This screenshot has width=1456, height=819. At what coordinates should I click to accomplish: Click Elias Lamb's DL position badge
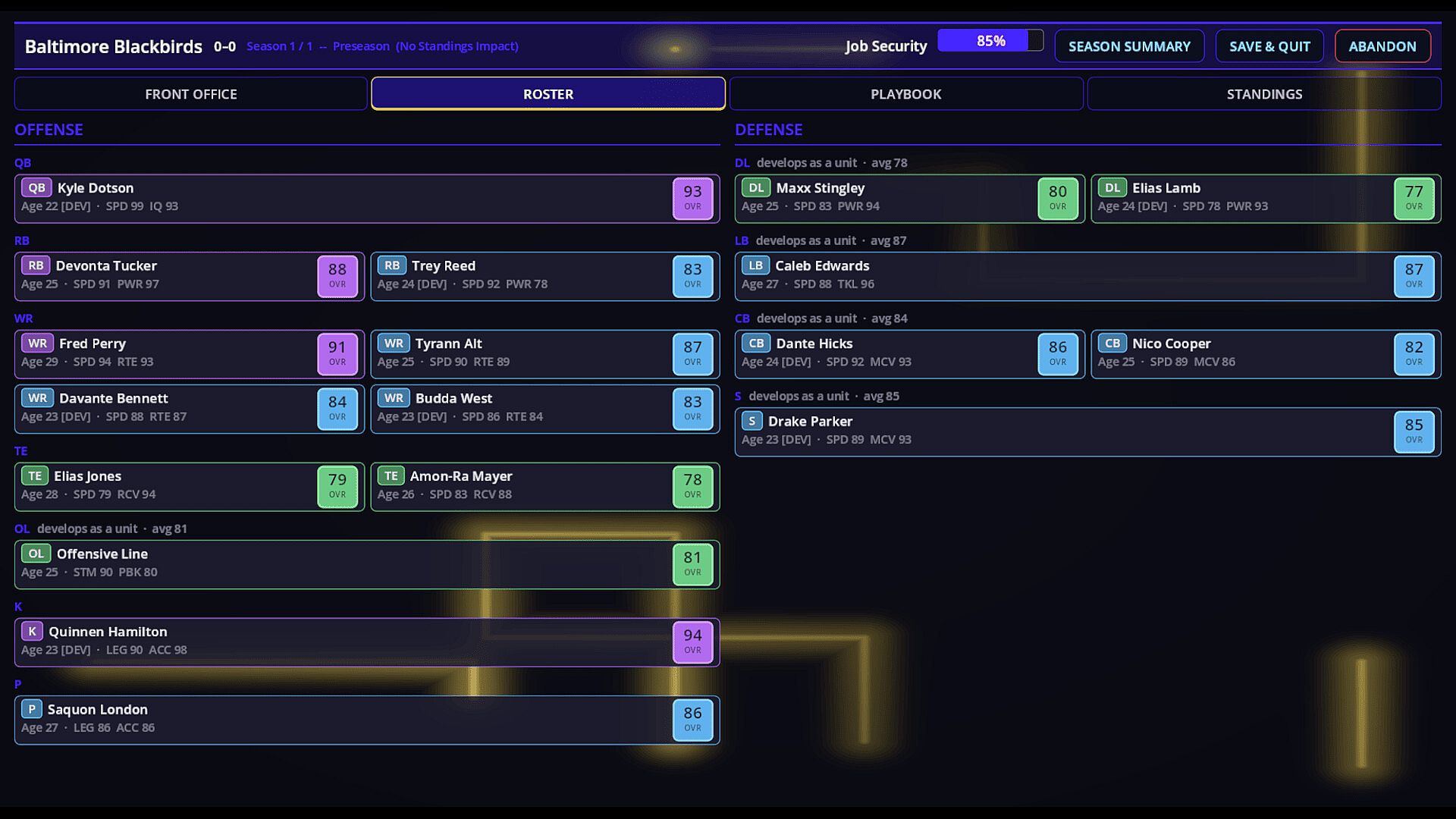click(x=1112, y=187)
